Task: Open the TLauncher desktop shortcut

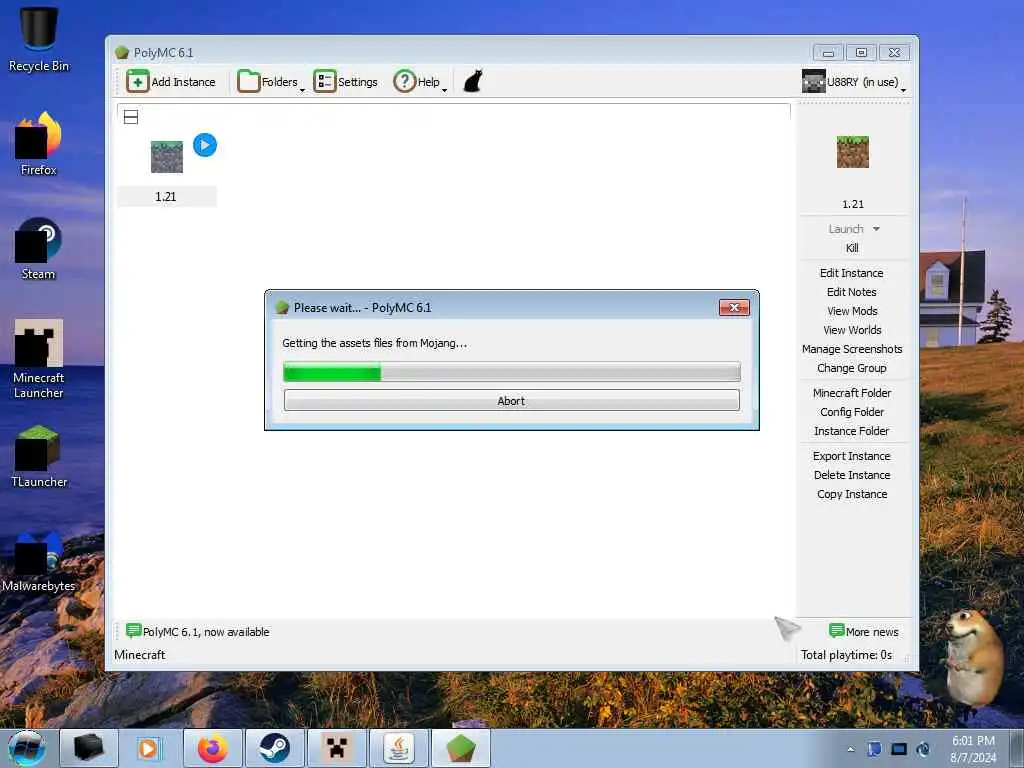Action: 39,456
